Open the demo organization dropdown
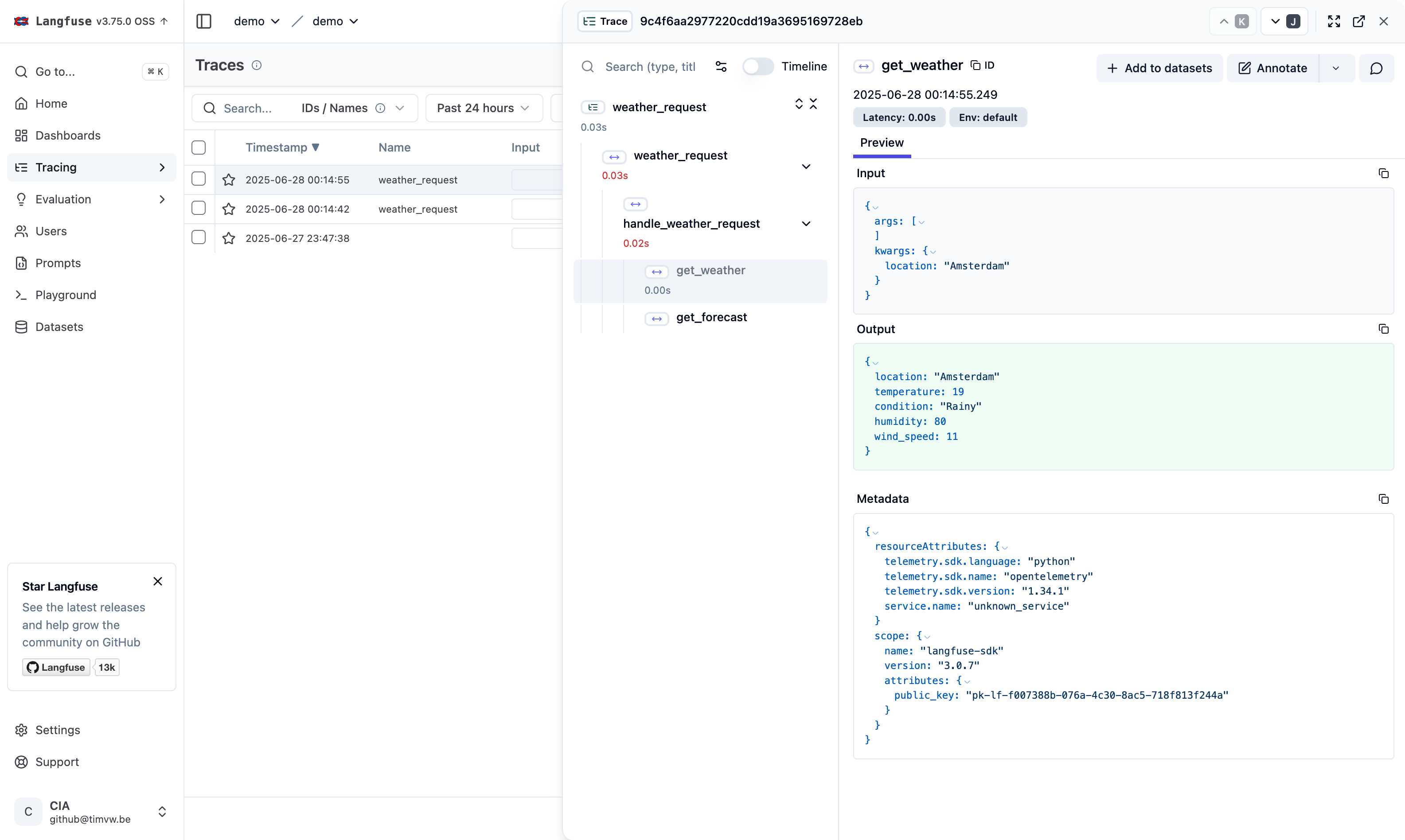 (257, 22)
